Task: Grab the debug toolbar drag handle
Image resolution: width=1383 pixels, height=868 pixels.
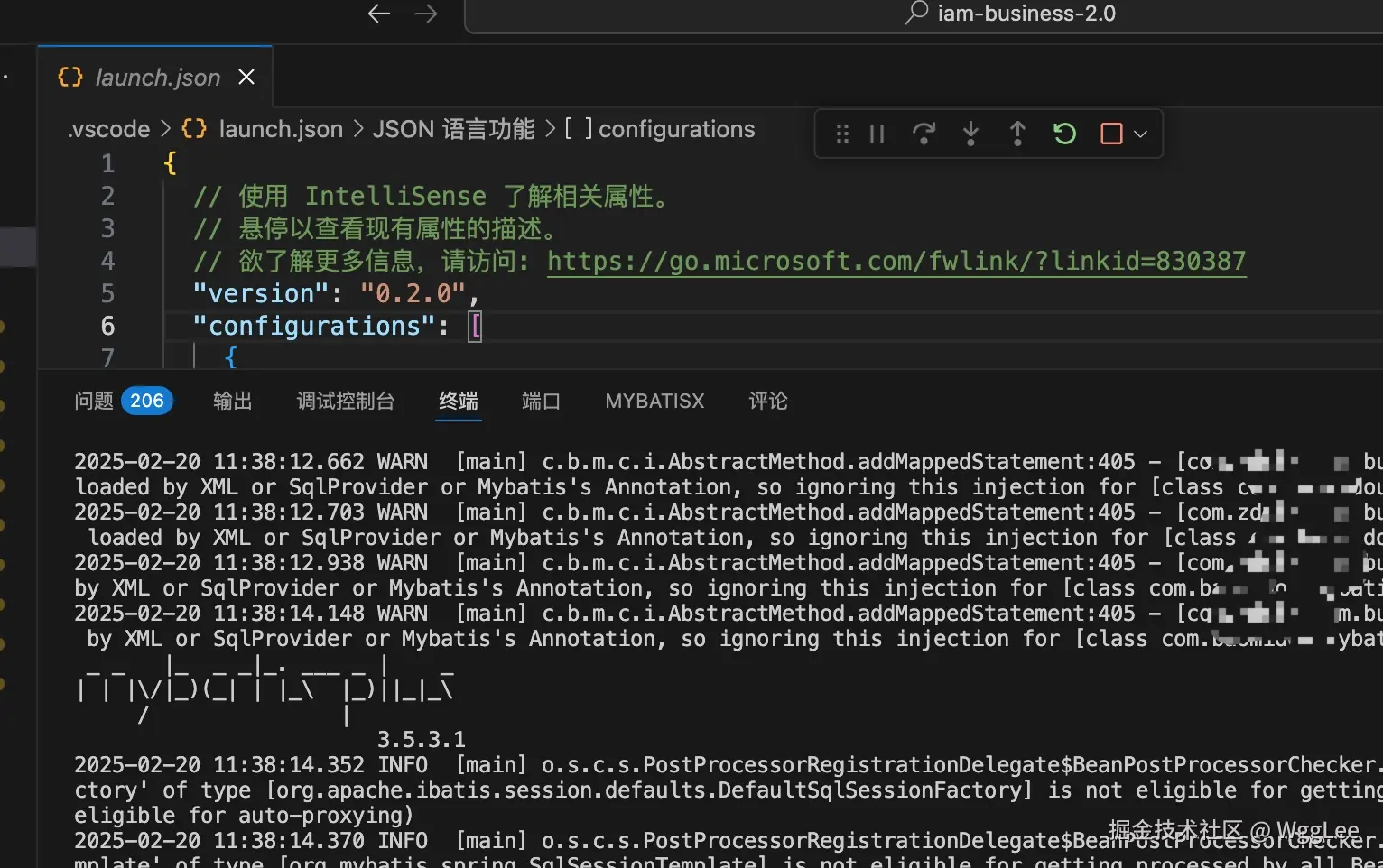Action: 842,134
